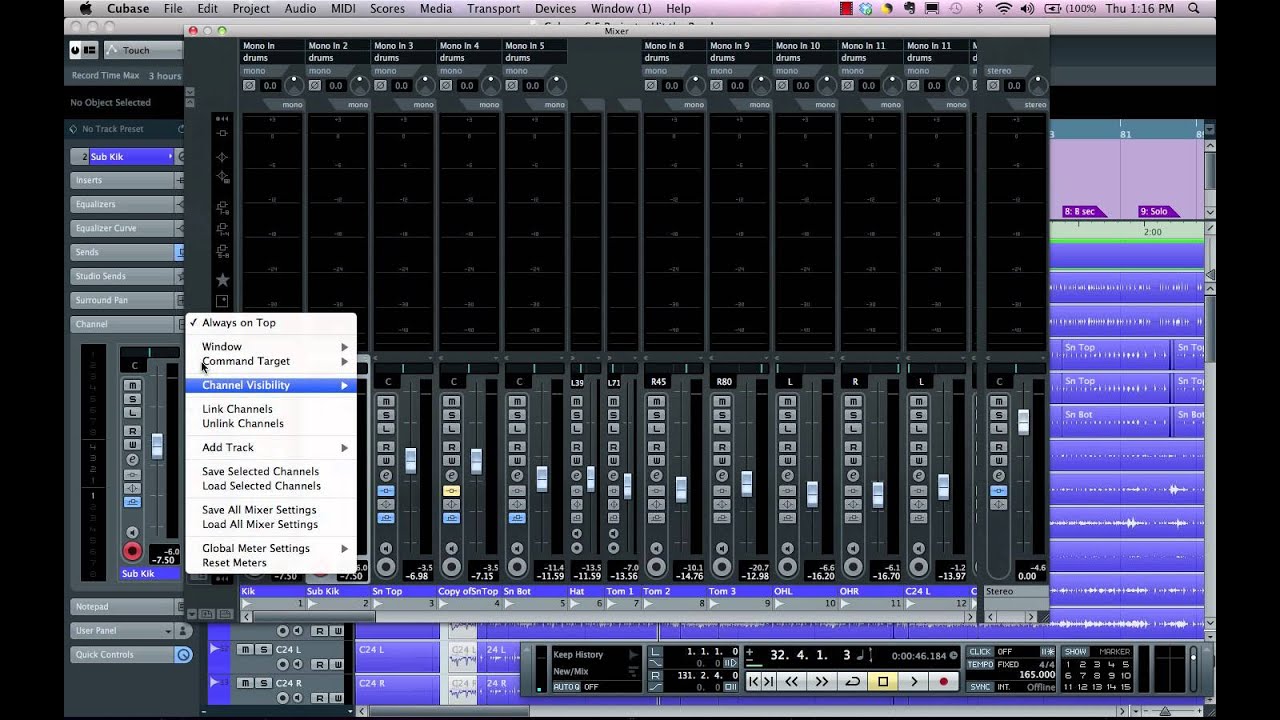Screen dimensions: 1280x720
Task: Click the OHL channel volume fader
Action: click(x=812, y=493)
